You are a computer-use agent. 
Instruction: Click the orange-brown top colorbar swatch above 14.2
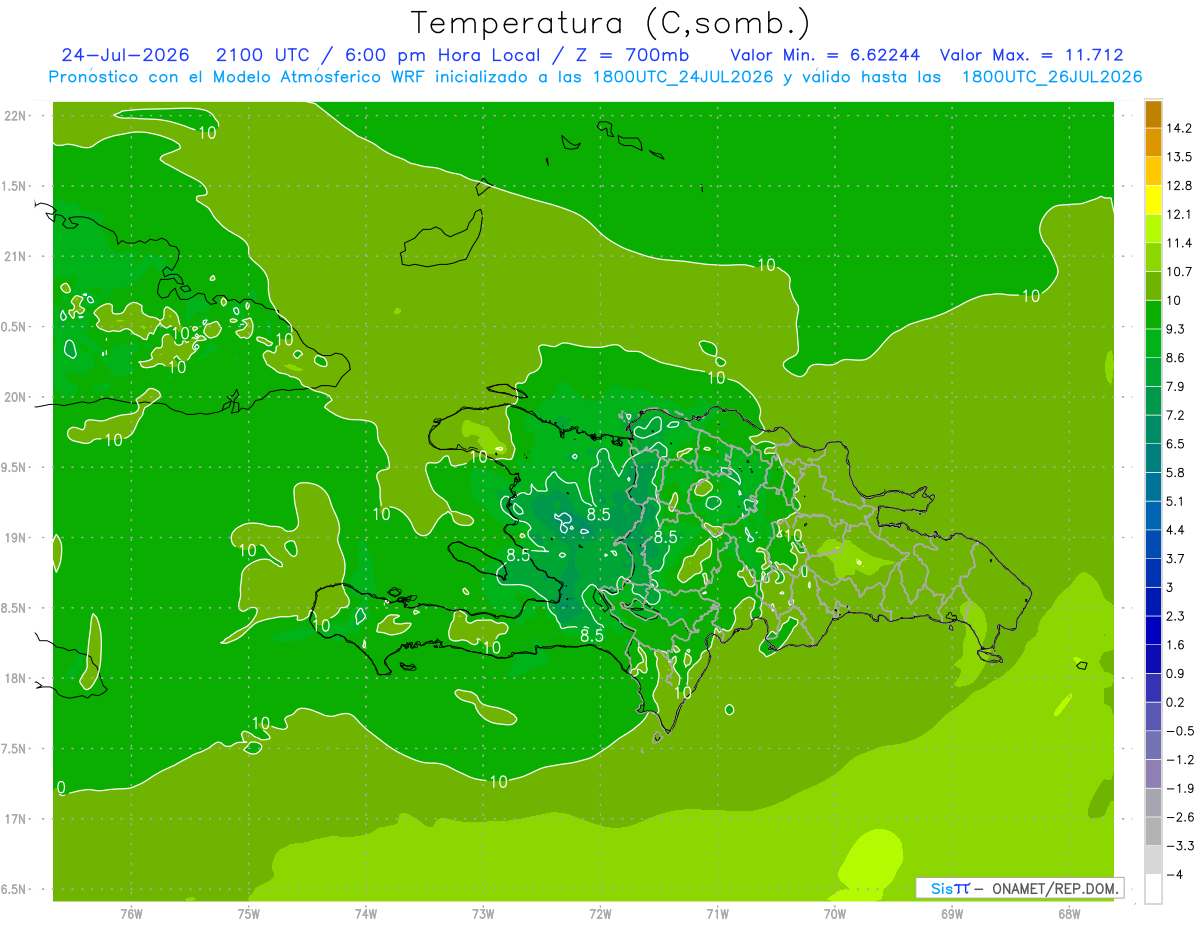(1153, 114)
